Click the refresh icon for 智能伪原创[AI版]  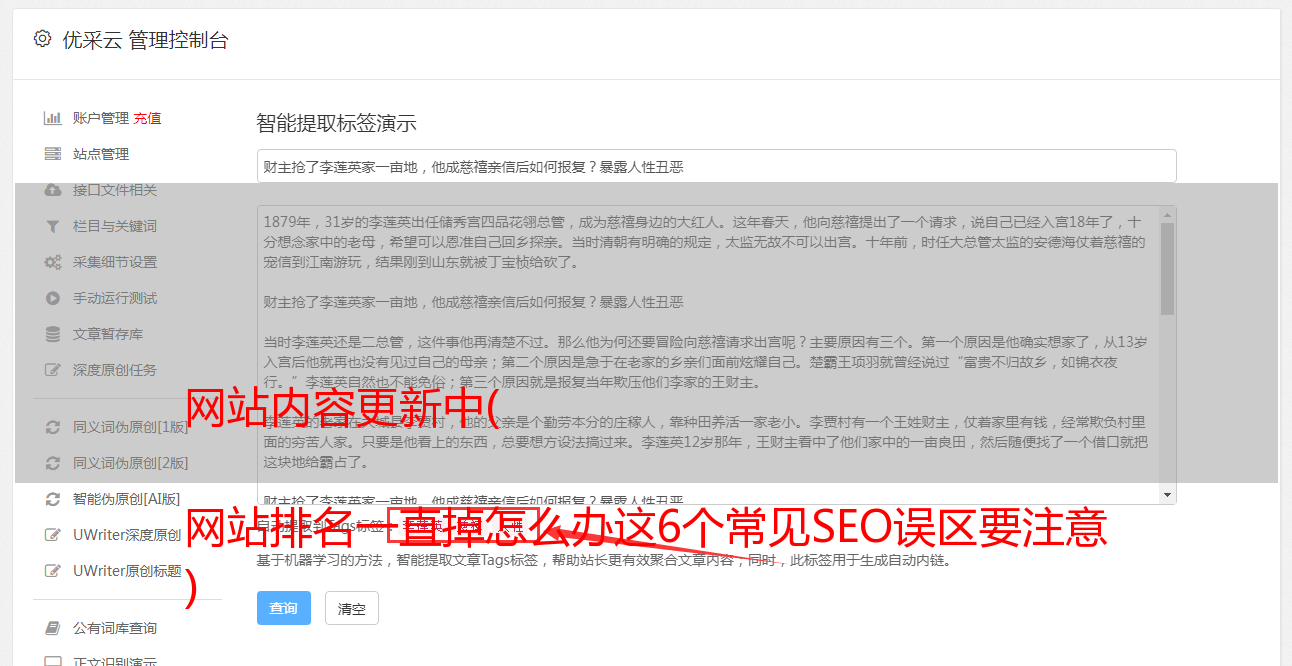[x=53, y=499]
